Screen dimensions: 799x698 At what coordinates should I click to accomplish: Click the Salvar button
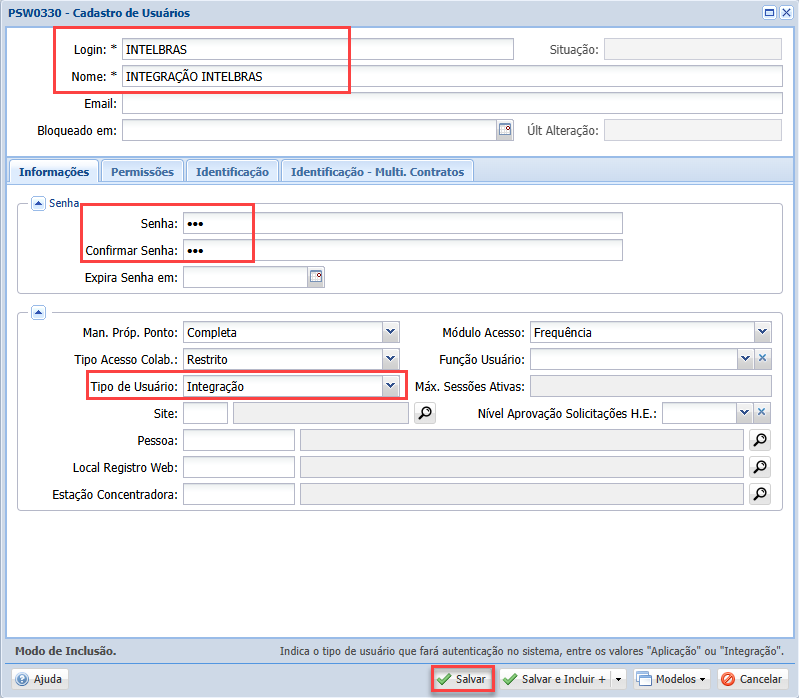pyautogui.click(x=462, y=679)
